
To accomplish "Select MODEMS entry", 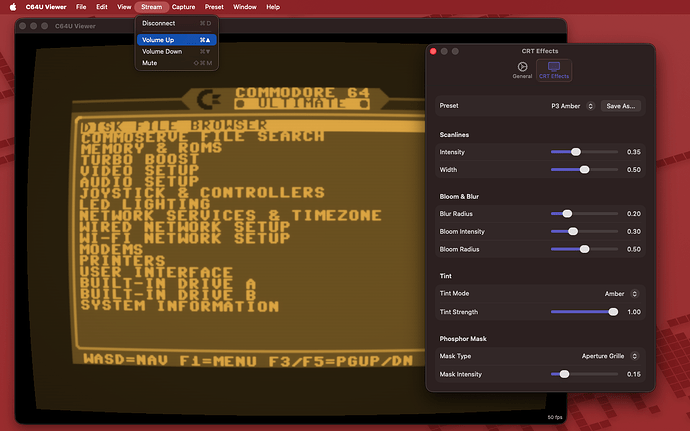I will coord(111,250).
